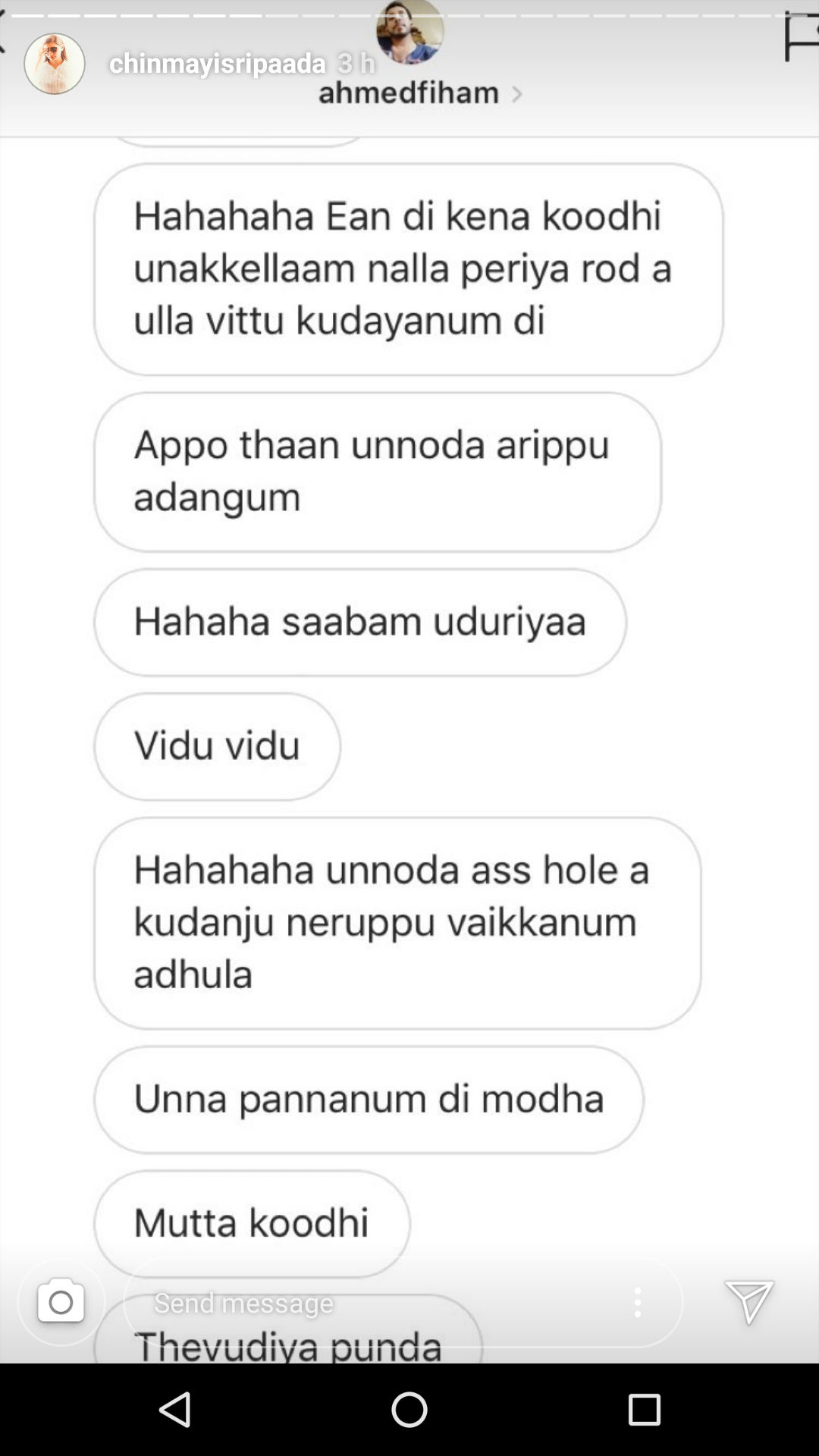This screenshot has width=819, height=1456.
Task: Select the 'Hahaha saabam uduriyaa' message bubble
Action: [x=360, y=623]
